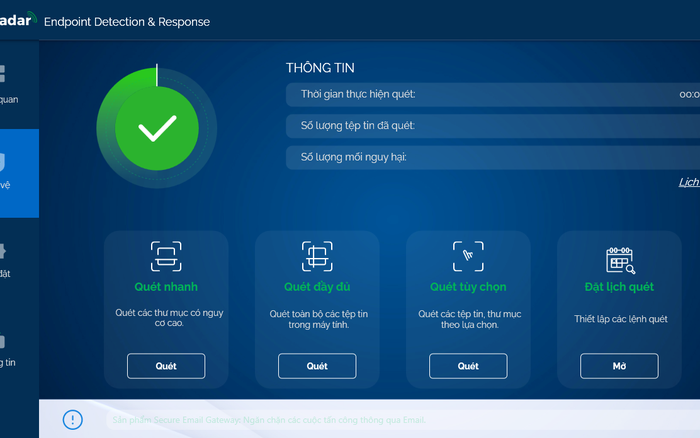700x438 pixels.
Task: Open the Thông tin sidebar tab at bottom
Action: click(8, 348)
